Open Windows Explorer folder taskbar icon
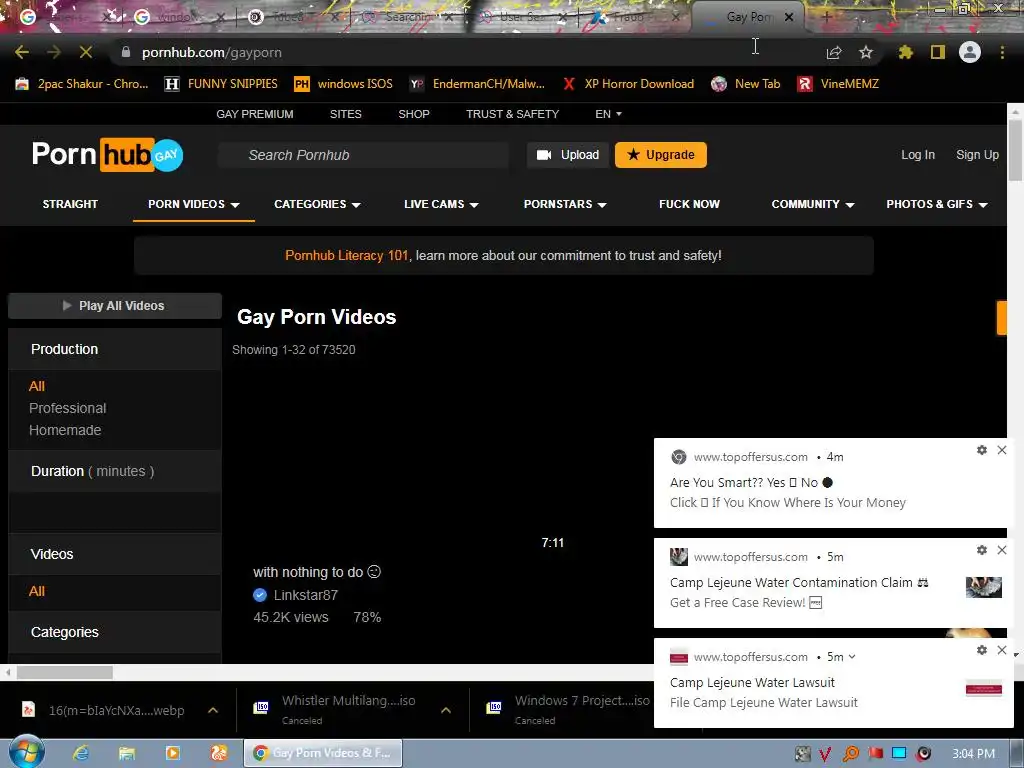Image resolution: width=1024 pixels, height=768 pixels. [x=127, y=753]
